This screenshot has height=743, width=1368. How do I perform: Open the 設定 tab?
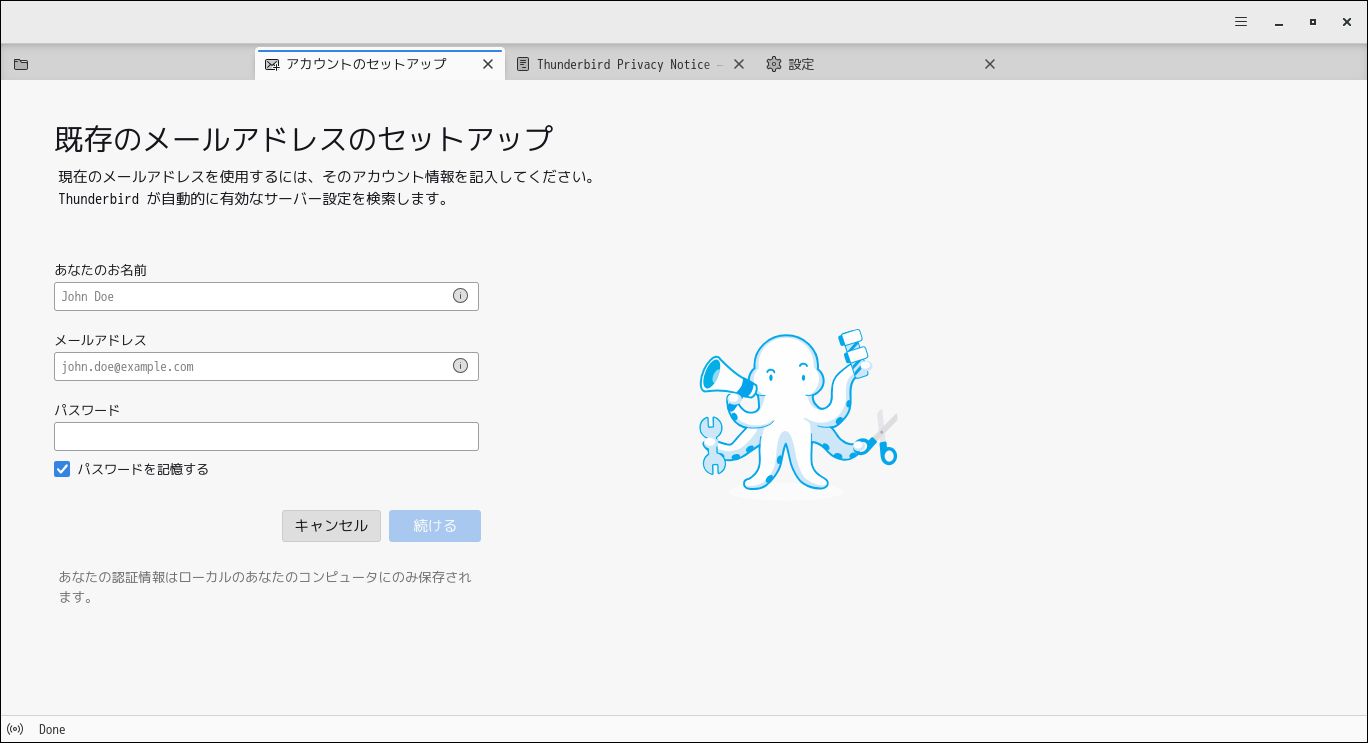click(881, 64)
